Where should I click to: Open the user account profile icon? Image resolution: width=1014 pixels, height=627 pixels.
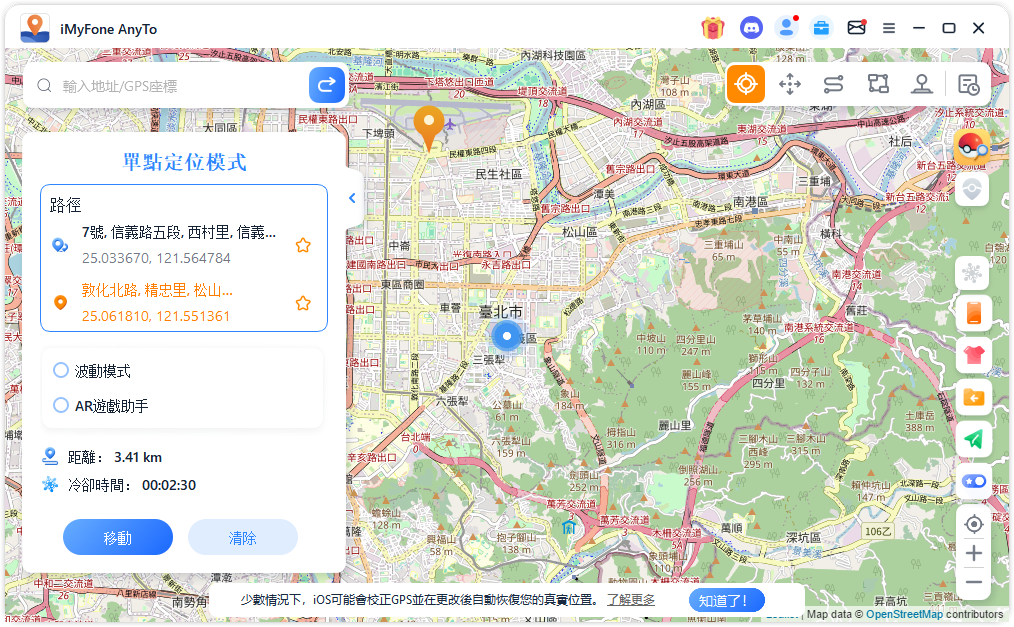pos(786,28)
